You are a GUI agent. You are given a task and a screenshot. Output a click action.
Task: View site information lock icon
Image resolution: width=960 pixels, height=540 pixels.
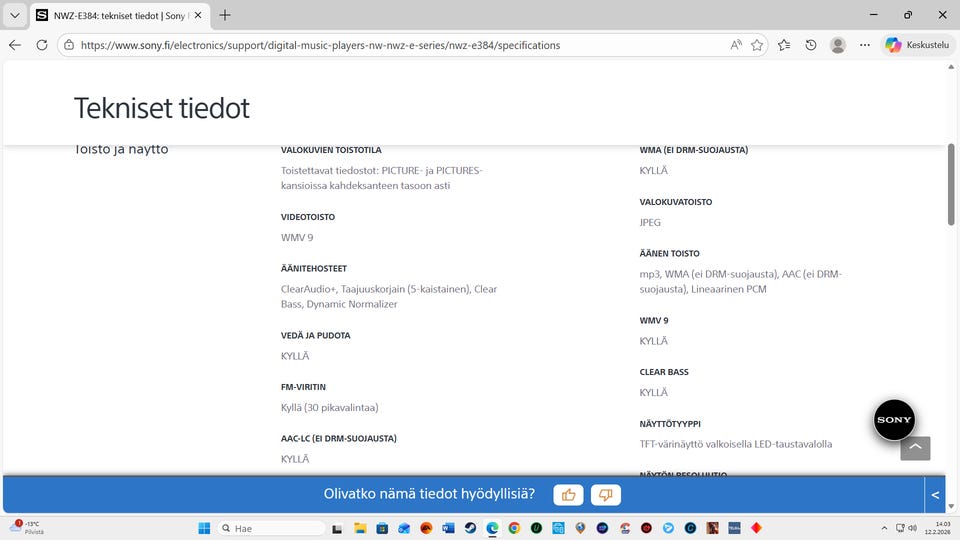click(69, 45)
